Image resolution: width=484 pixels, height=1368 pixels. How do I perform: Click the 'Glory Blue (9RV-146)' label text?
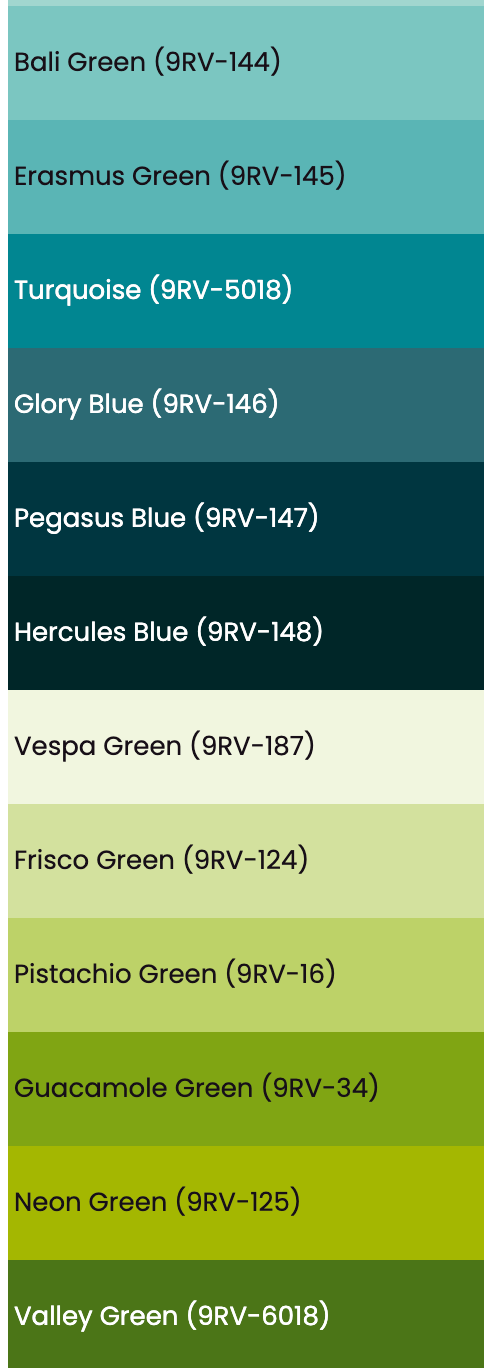(146, 404)
